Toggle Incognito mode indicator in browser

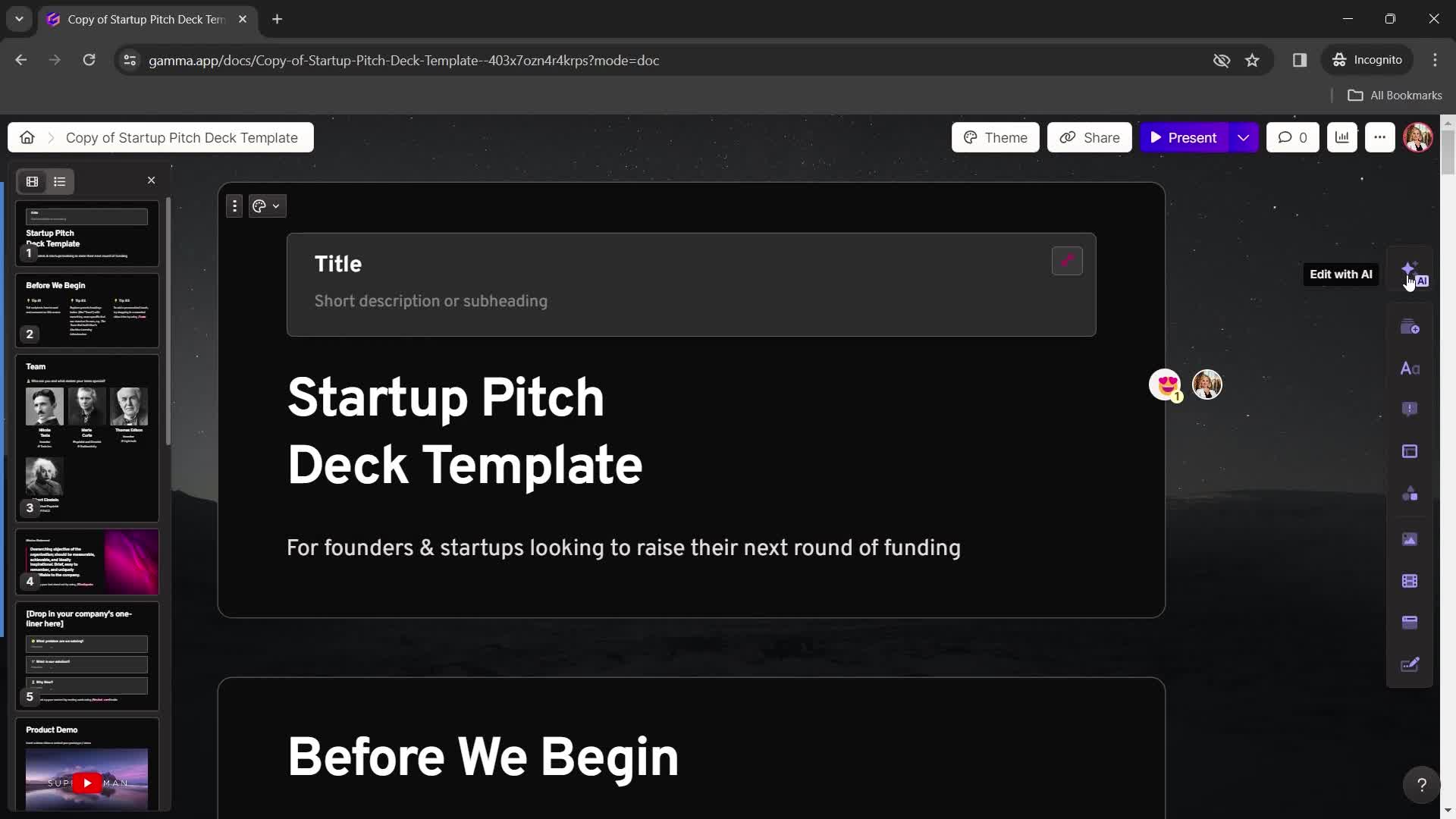click(1370, 60)
